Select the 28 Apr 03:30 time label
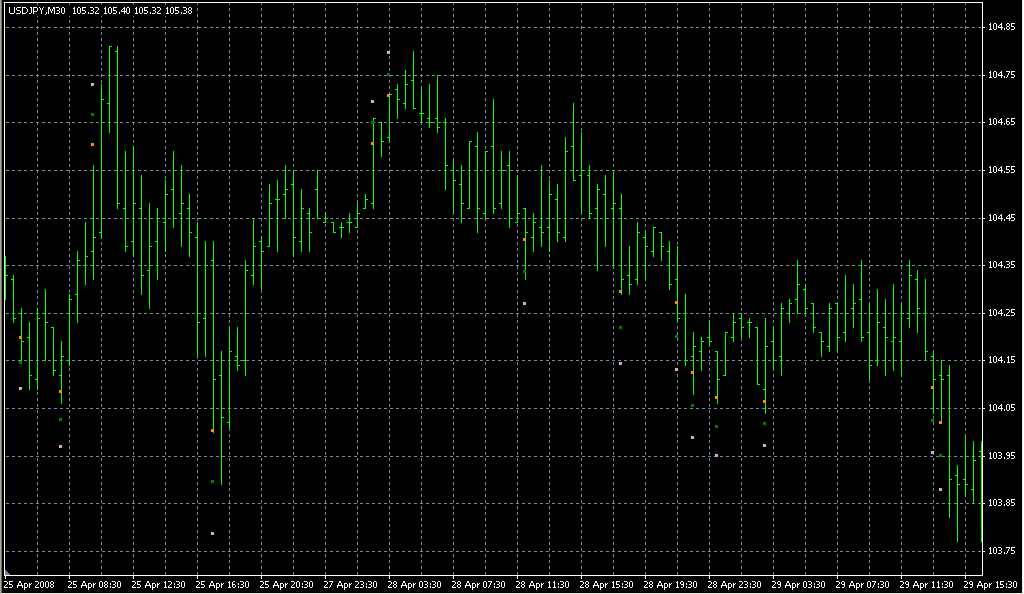1024x594 pixels. [416, 584]
